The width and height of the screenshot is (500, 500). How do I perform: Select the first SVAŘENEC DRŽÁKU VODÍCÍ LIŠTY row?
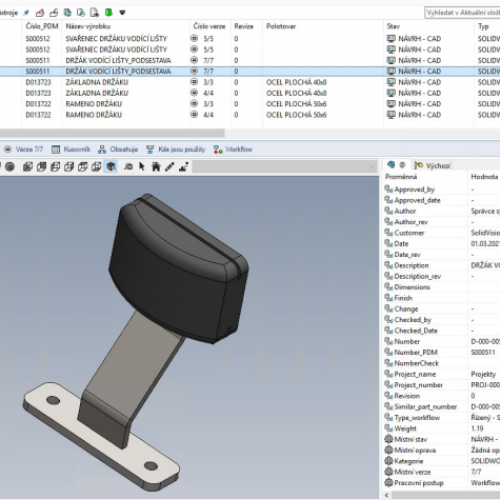coord(250,38)
